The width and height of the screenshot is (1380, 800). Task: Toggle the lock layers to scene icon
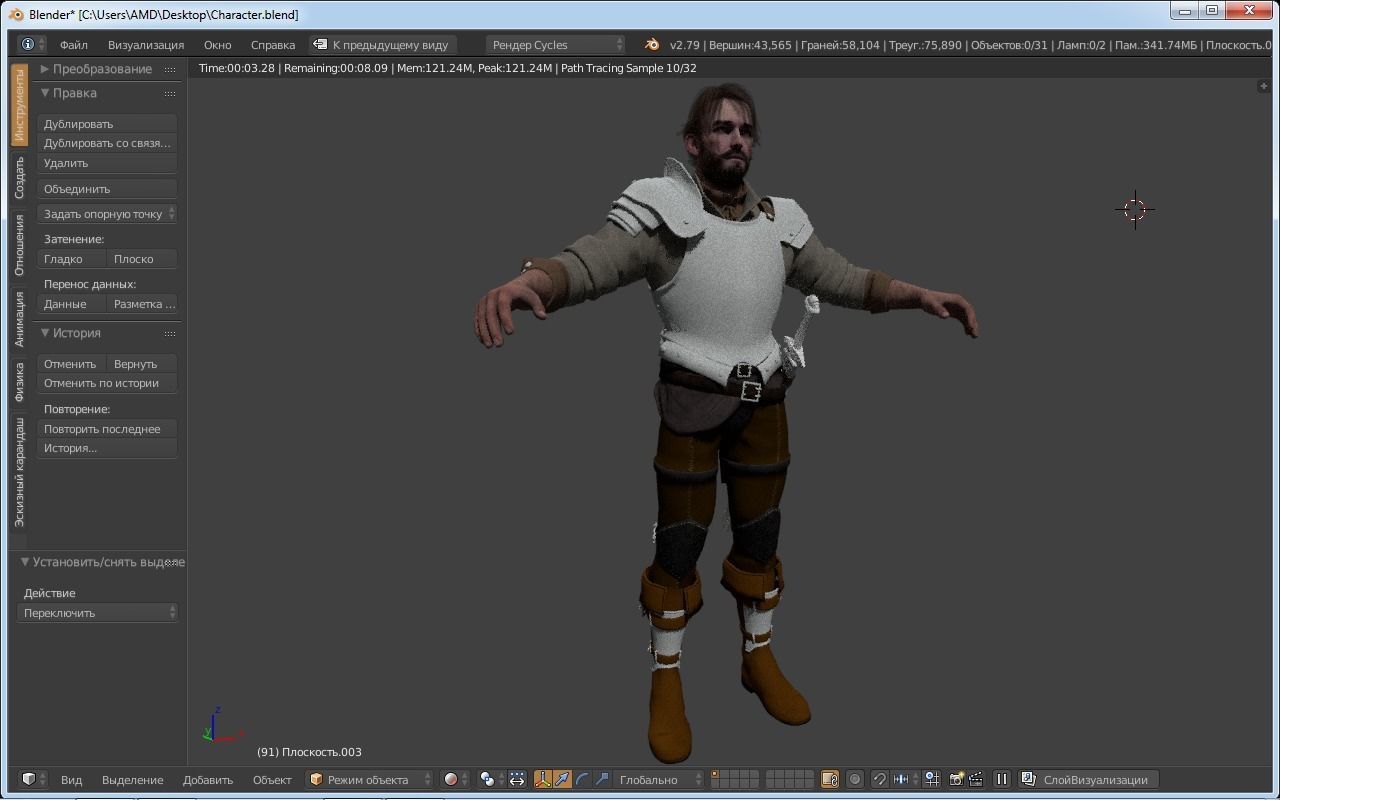(829, 780)
